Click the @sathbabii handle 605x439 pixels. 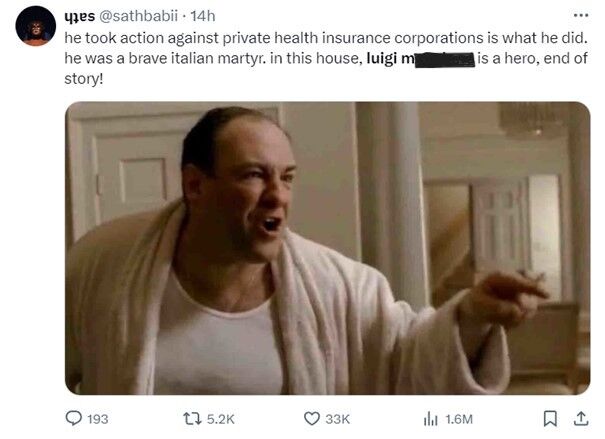139,16
